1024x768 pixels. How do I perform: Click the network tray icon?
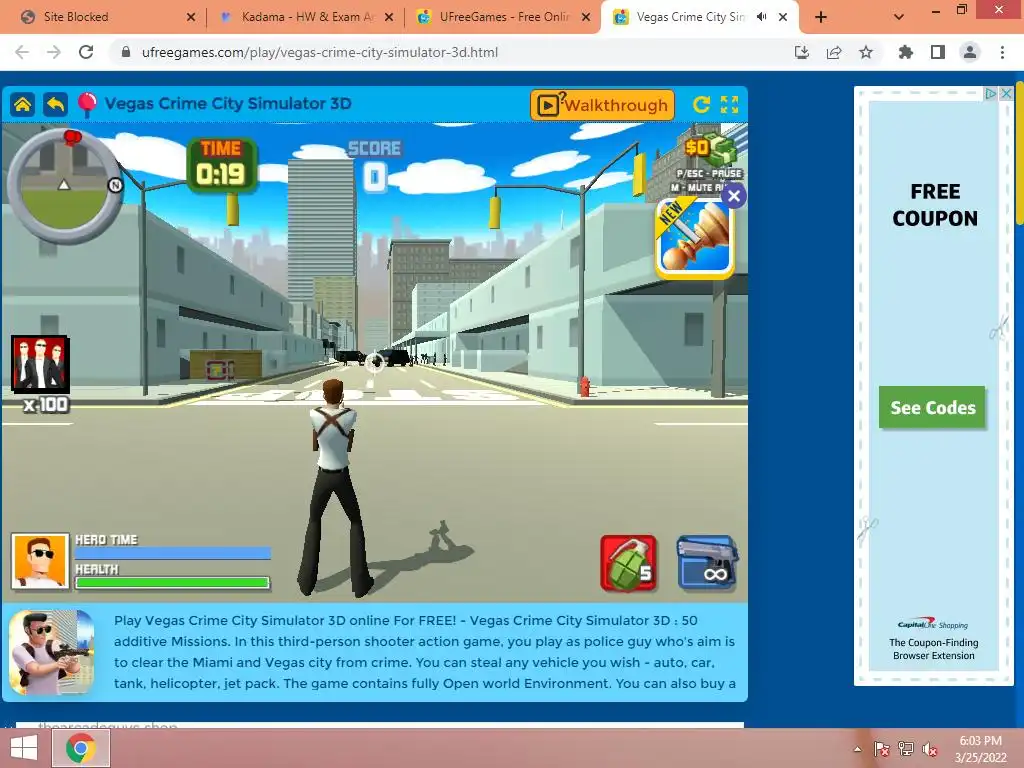pos(905,749)
